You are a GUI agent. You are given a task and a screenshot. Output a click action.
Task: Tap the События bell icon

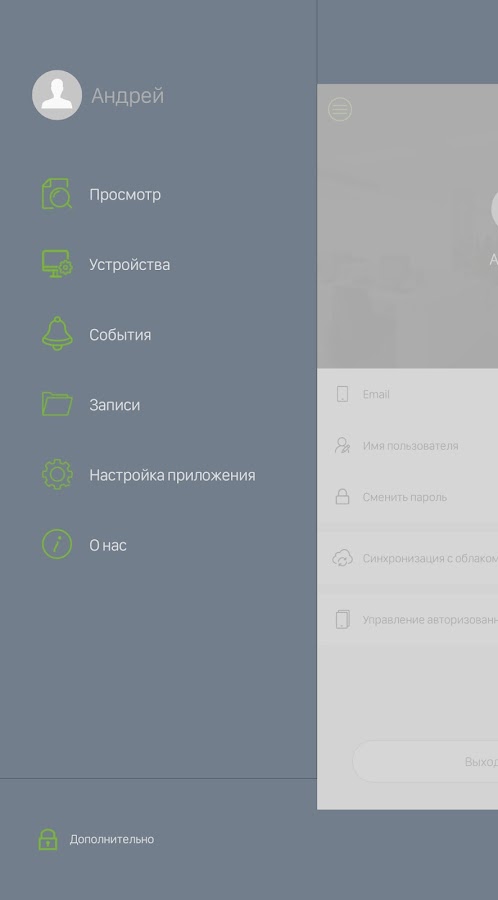click(57, 333)
